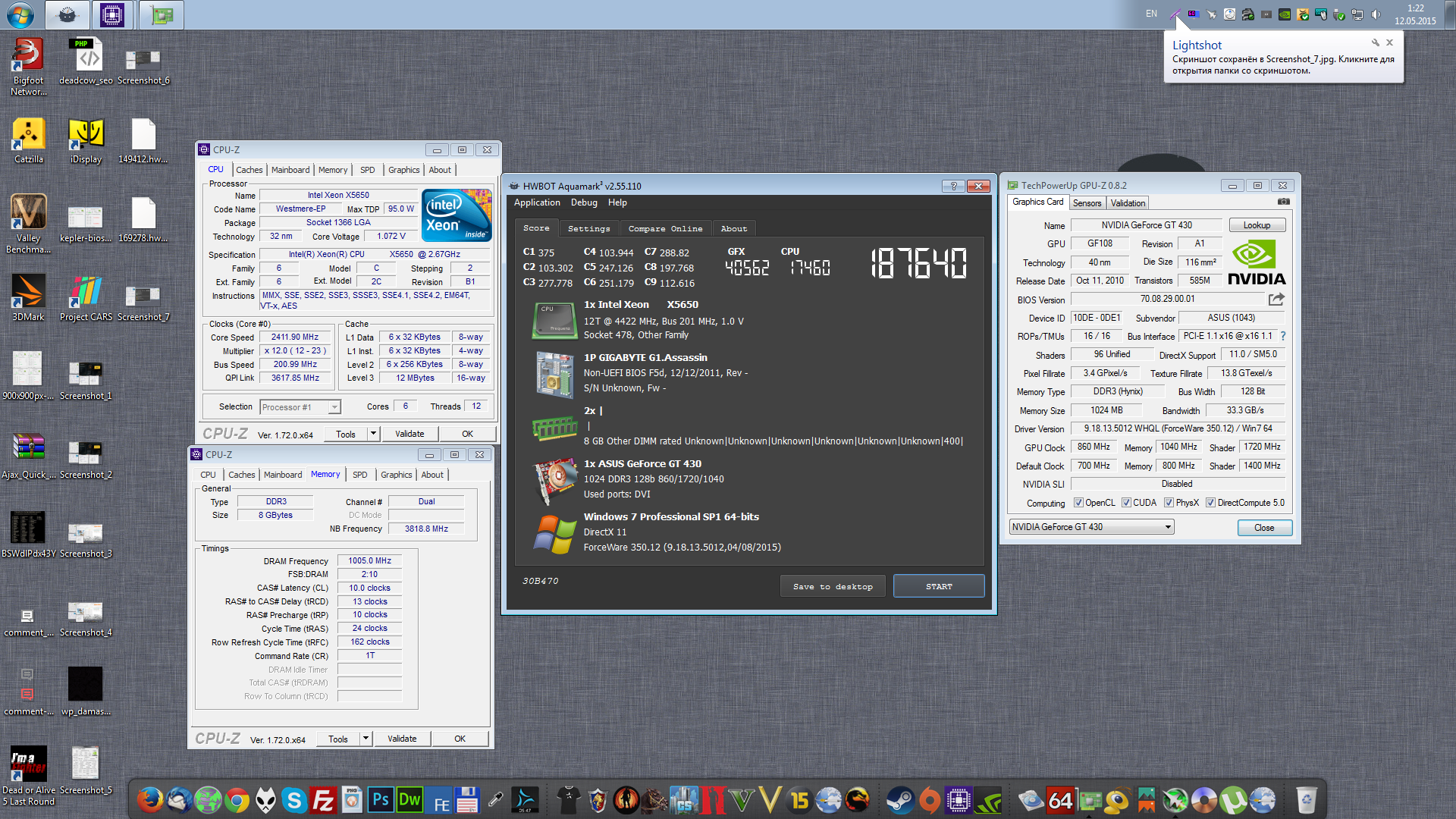Open the Processor #1 selection dropdown
This screenshot has height=819, width=1456.
point(300,407)
